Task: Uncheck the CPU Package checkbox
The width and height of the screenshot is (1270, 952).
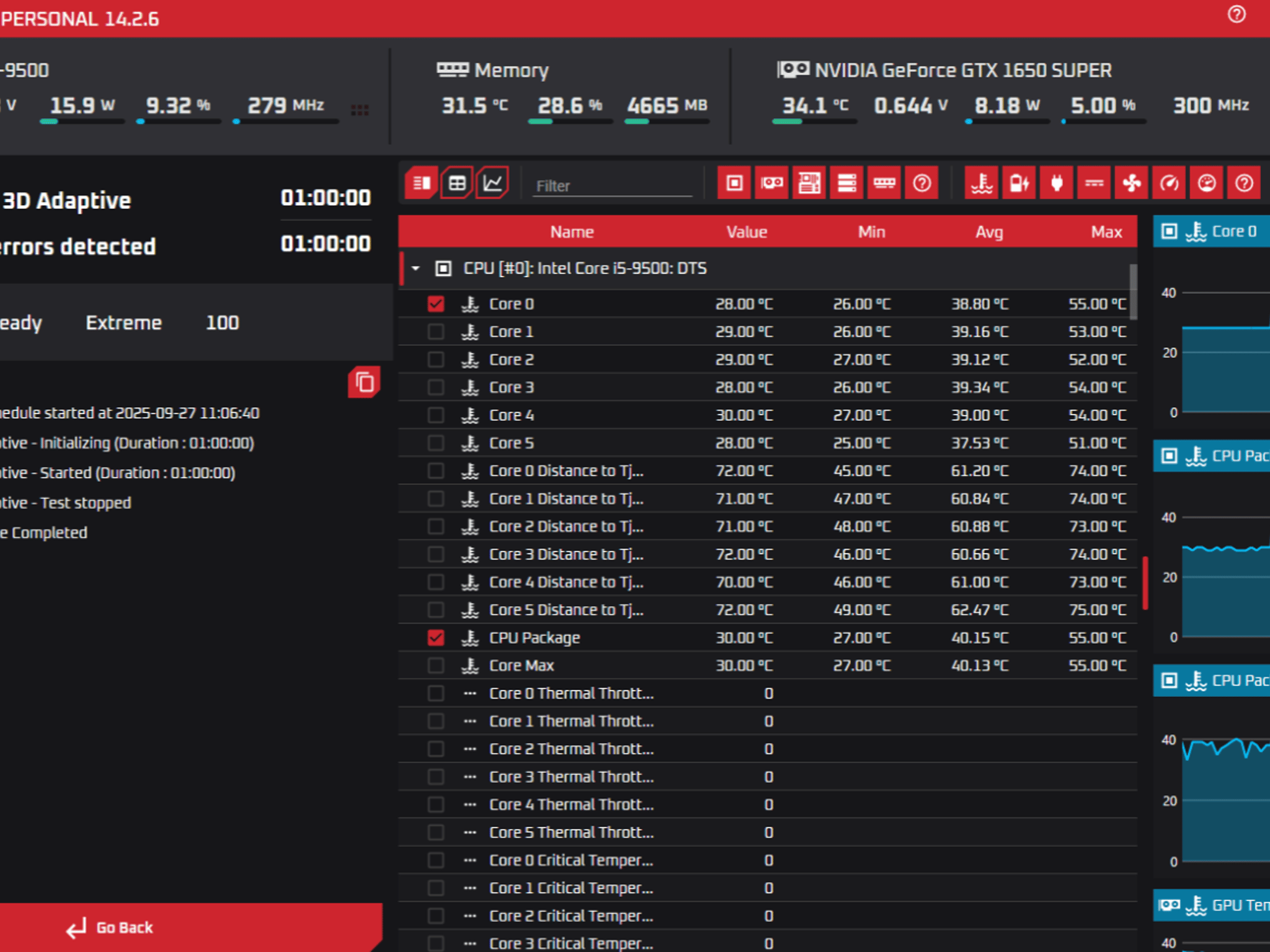Action: click(436, 637)
